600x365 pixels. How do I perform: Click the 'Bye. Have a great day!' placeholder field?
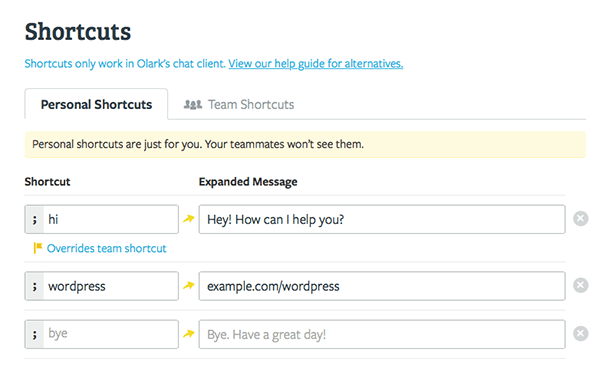point(382,334)
